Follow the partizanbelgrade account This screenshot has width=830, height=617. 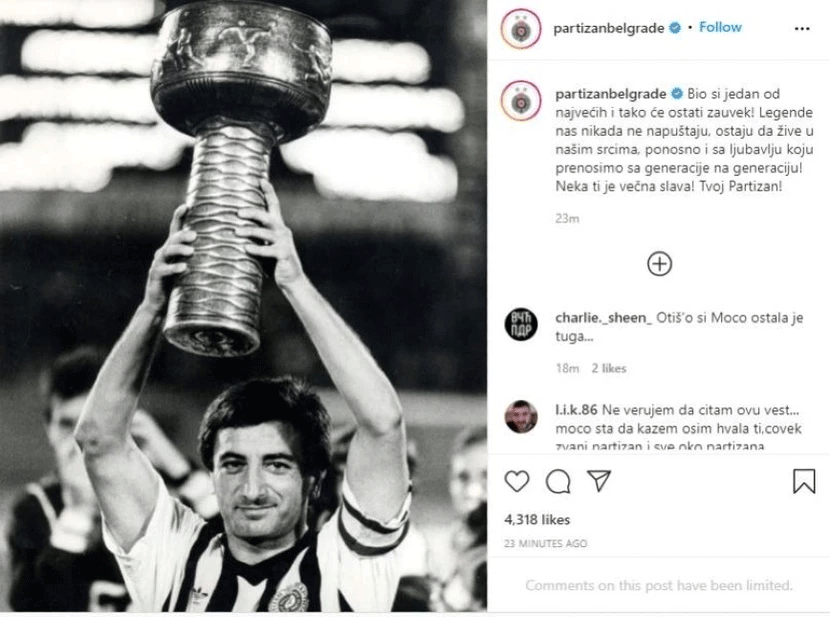720,27
